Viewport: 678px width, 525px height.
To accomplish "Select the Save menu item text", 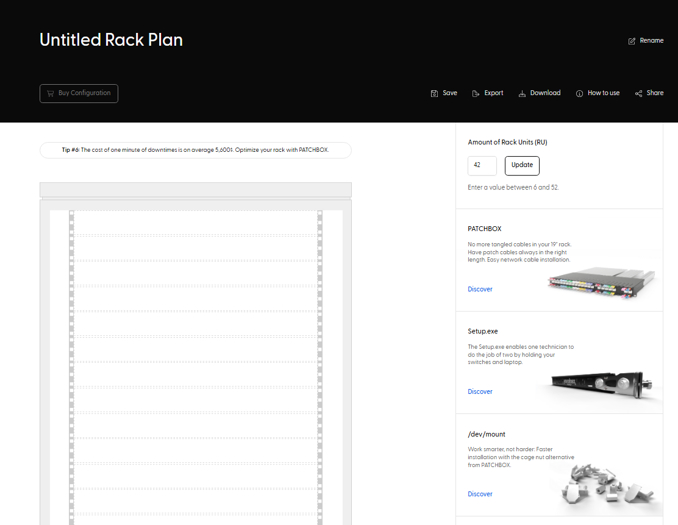I will point(450,93).
